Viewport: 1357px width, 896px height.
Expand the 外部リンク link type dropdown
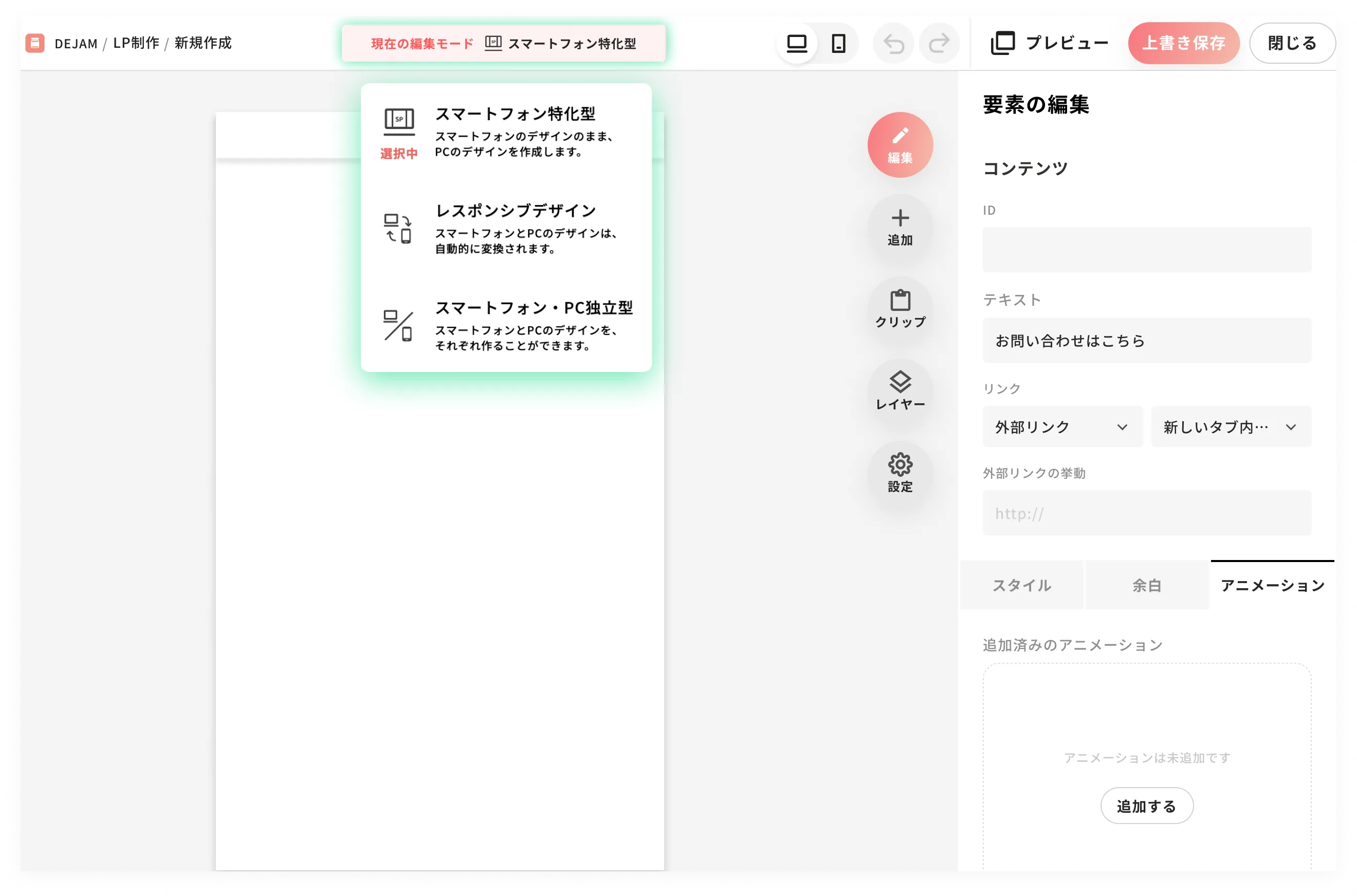coord(1061,427)
